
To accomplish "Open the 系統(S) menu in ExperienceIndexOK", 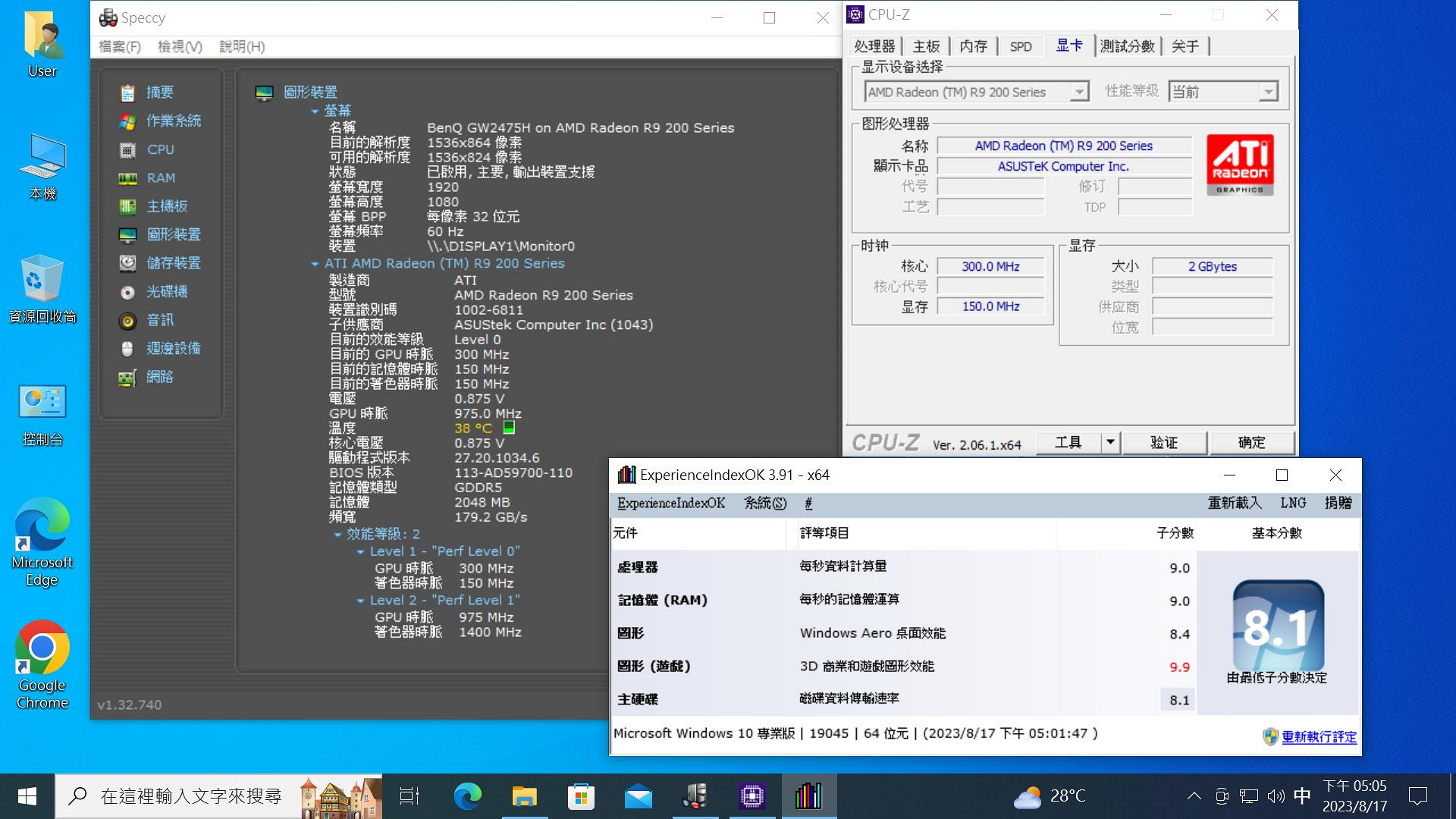I will 765,504.
